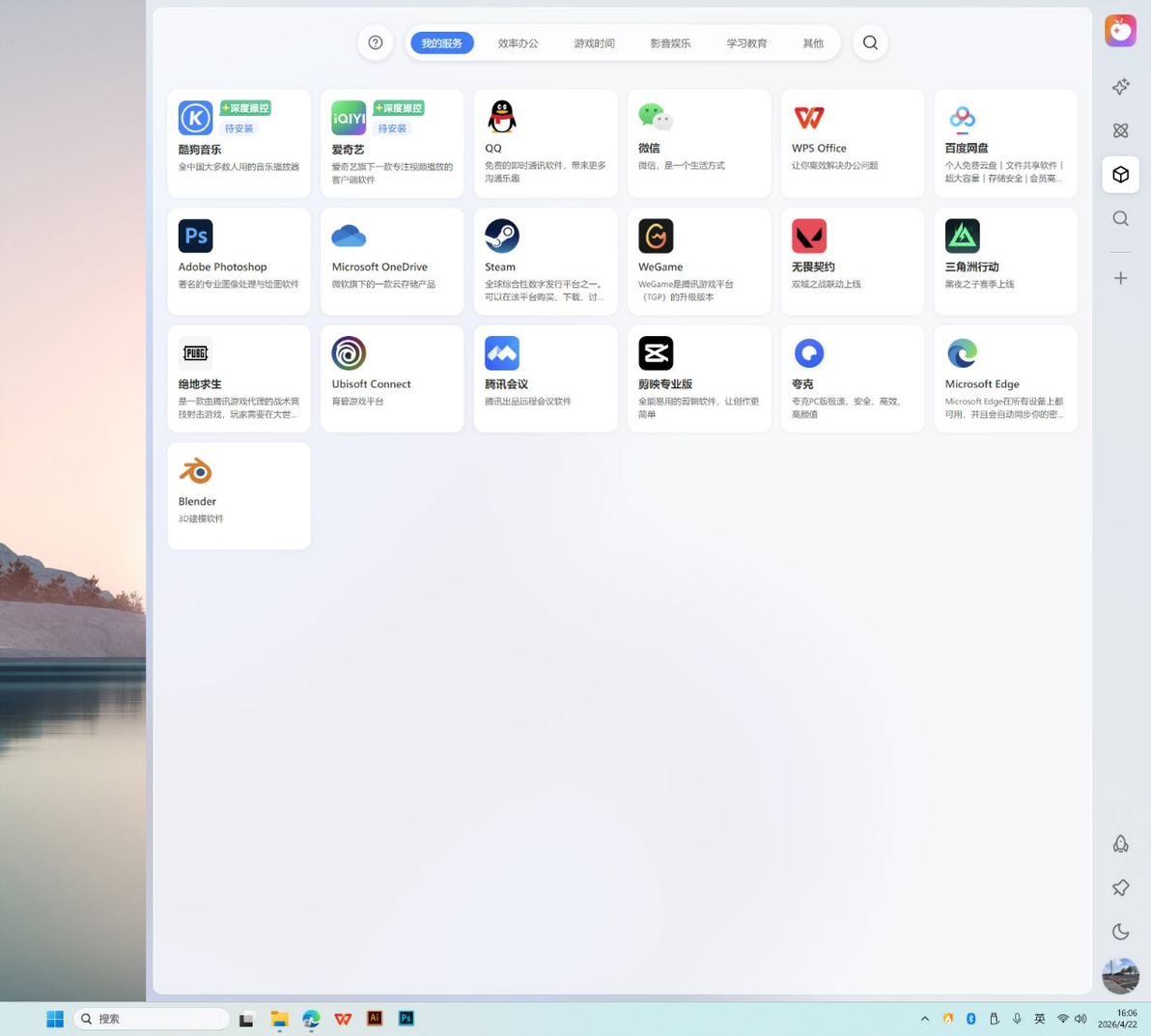
Task: Open Windows Start button
Action: click(55, 1019)
